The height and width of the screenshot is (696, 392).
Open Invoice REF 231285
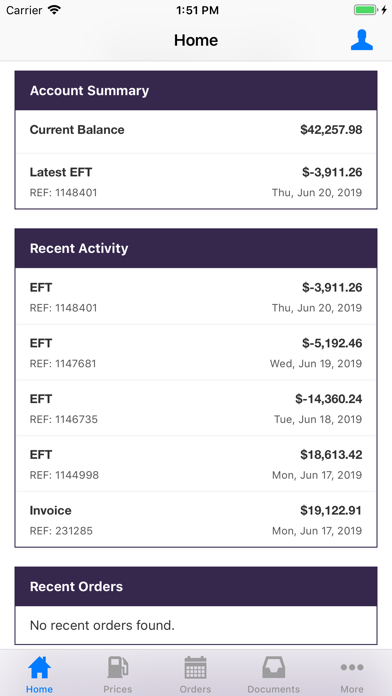click(196, 519)
